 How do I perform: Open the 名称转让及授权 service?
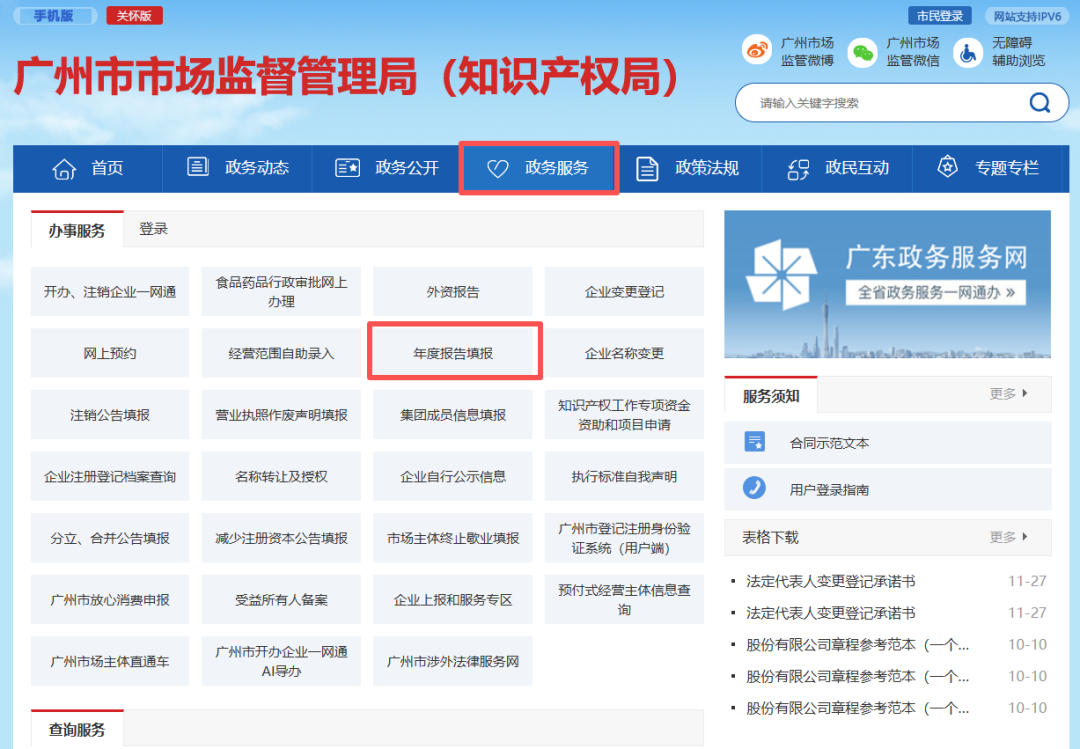point(281,476)
